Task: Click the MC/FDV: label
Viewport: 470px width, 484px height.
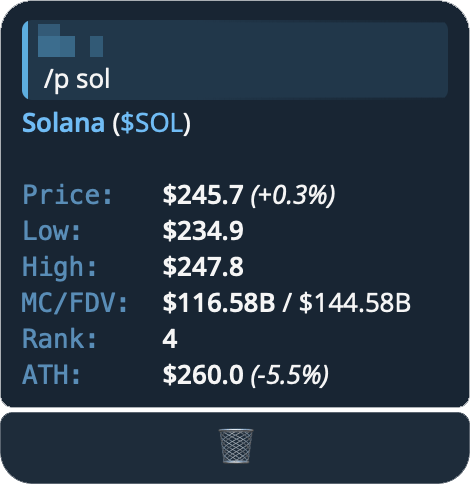Action: 75,303
